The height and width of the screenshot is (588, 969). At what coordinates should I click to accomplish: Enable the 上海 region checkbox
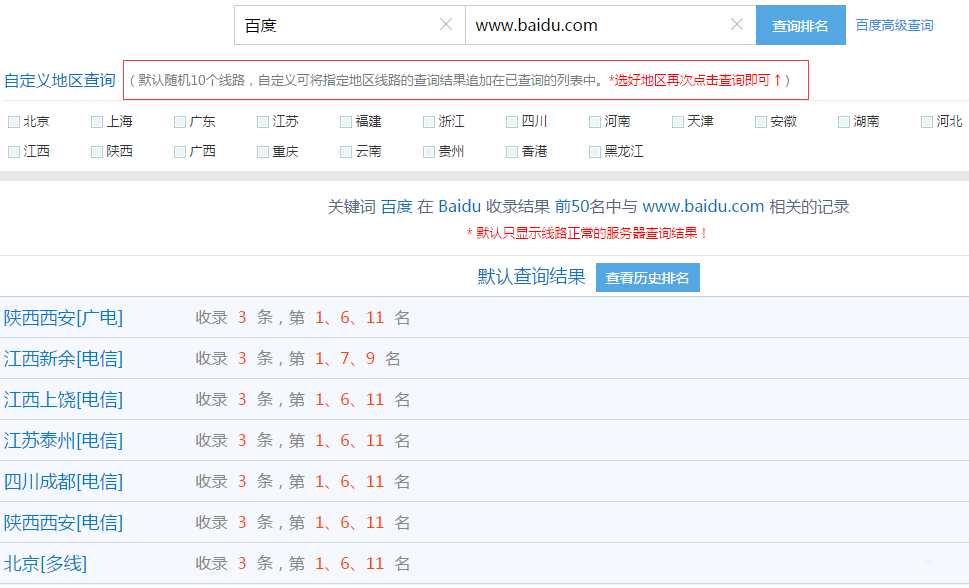pyautogui.click(x=95, y=120)
